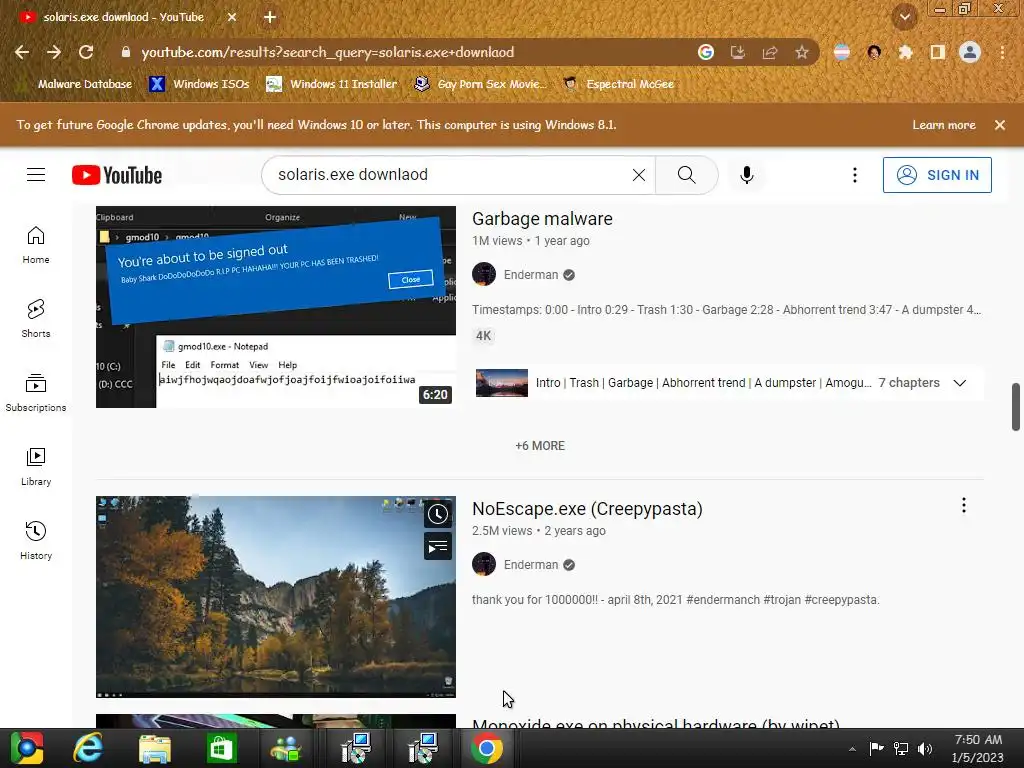Open Enderman channel under Garbage malware
Screen dimensions: 1024x768
(x=531, y=275)
